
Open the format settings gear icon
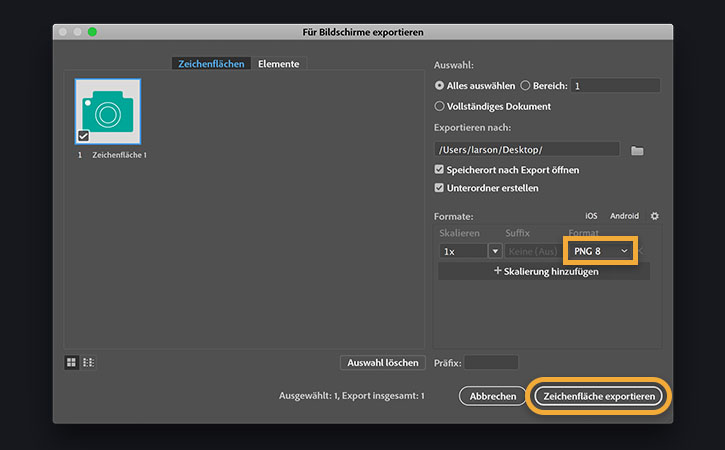pos(655,216)
